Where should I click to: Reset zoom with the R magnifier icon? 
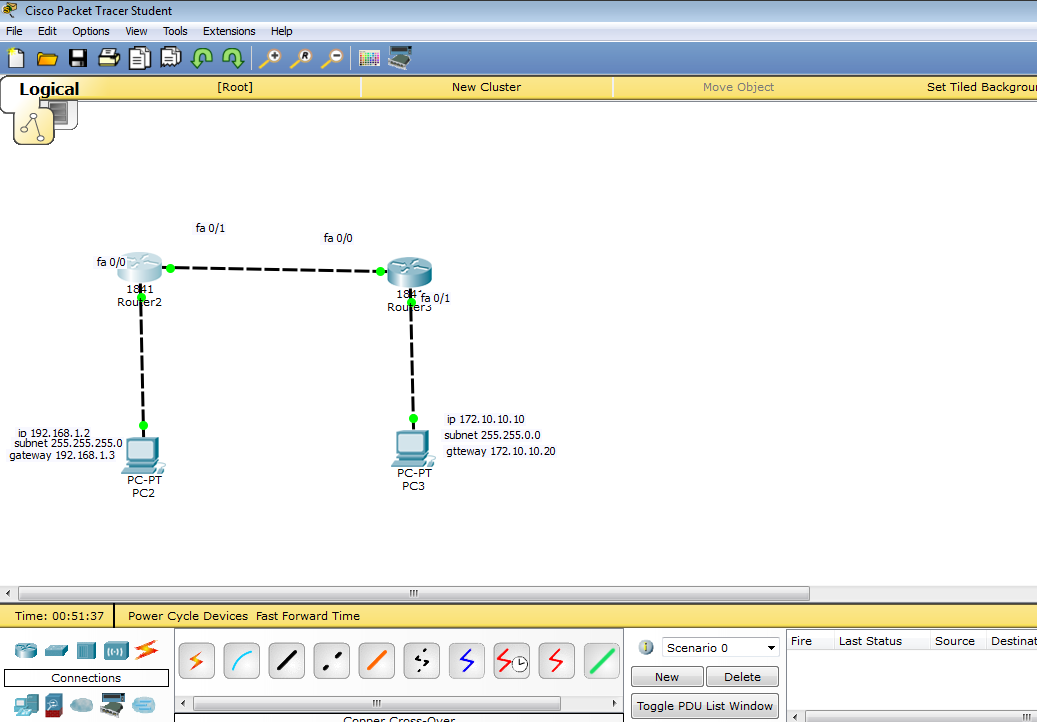302,58
